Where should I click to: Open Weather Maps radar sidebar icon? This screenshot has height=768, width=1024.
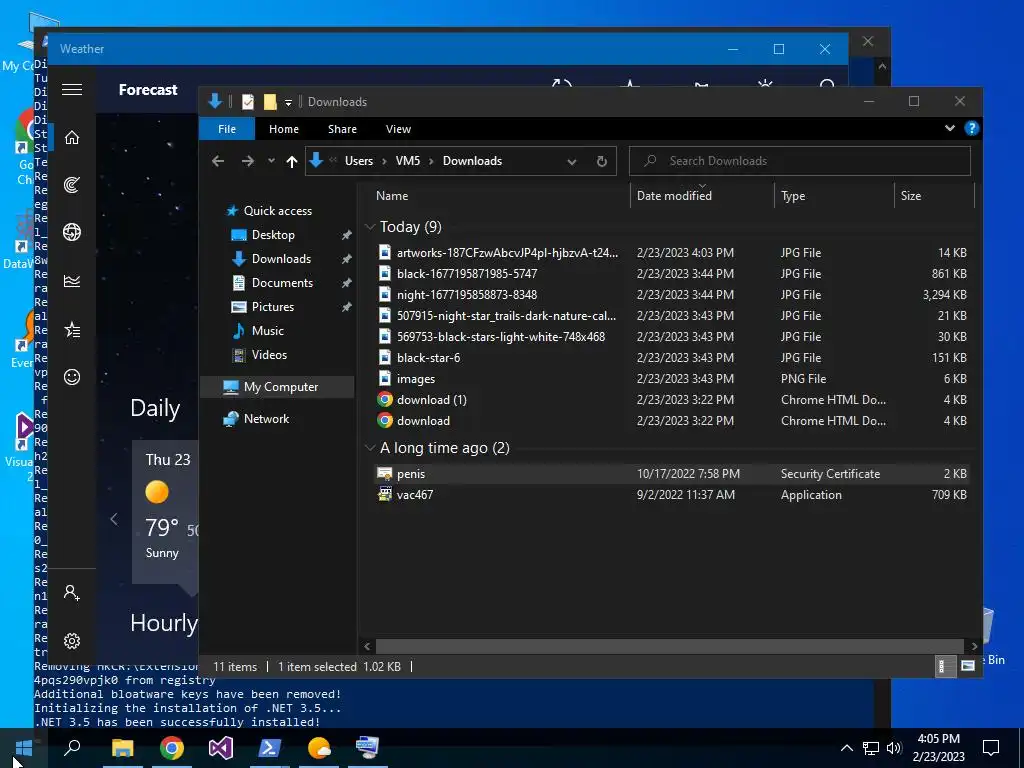pos(72,185)
